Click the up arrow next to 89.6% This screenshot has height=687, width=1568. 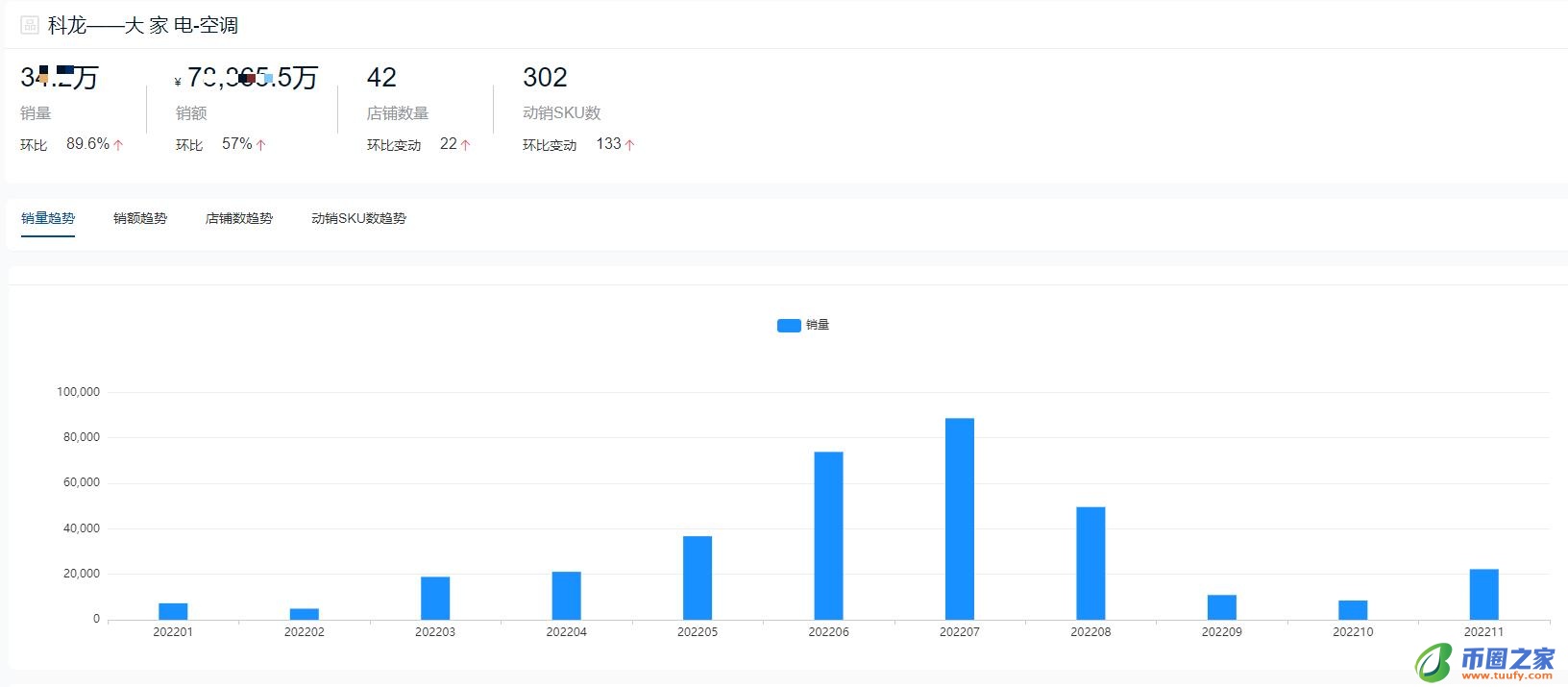tap(118, 145)
